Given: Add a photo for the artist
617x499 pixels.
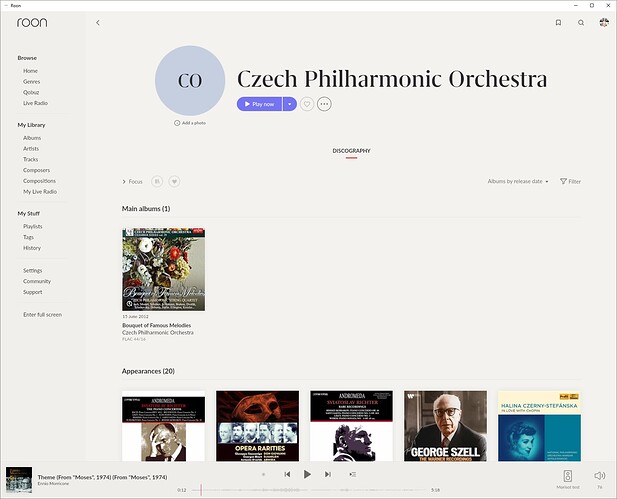Looking at the screenshot, I should point(190,123).
